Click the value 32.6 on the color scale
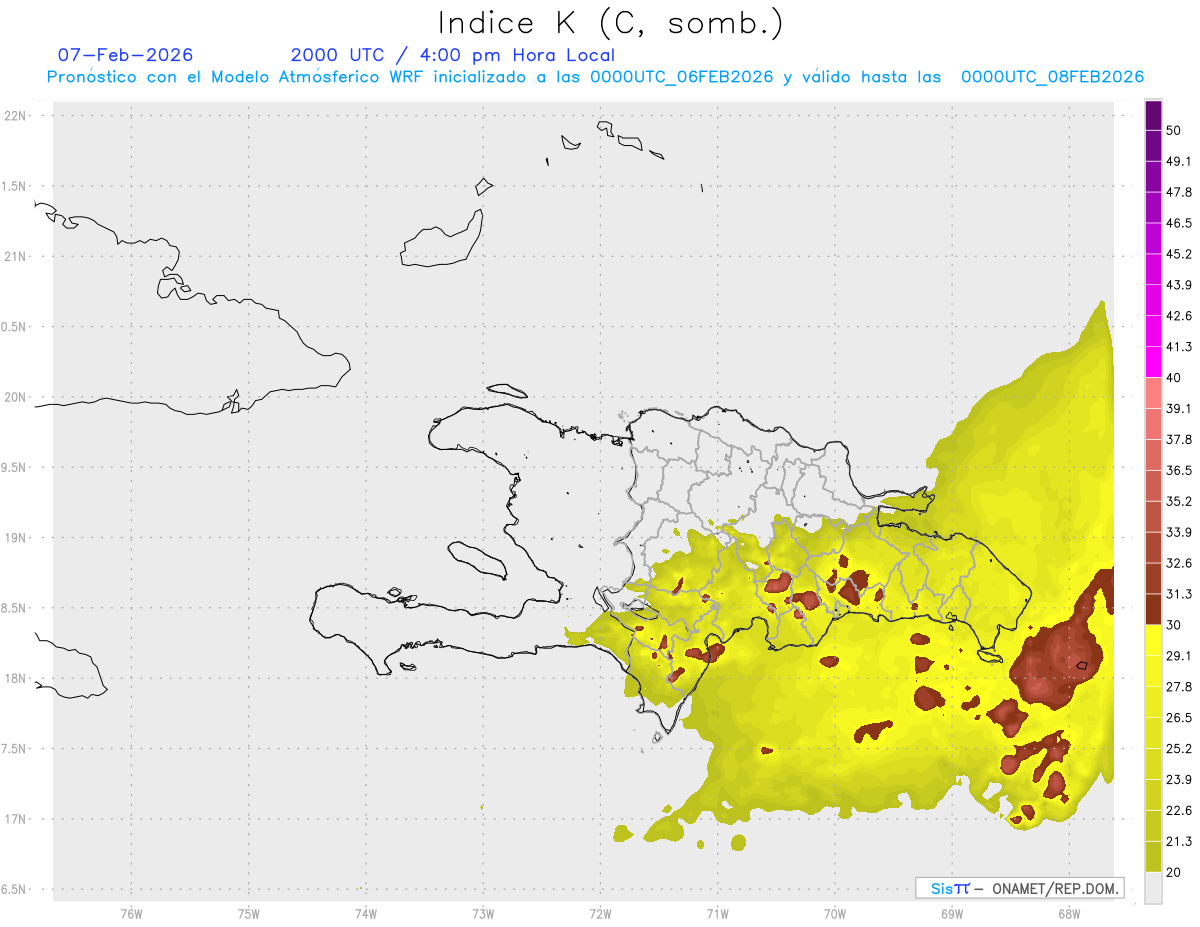 pos(1179,563)
